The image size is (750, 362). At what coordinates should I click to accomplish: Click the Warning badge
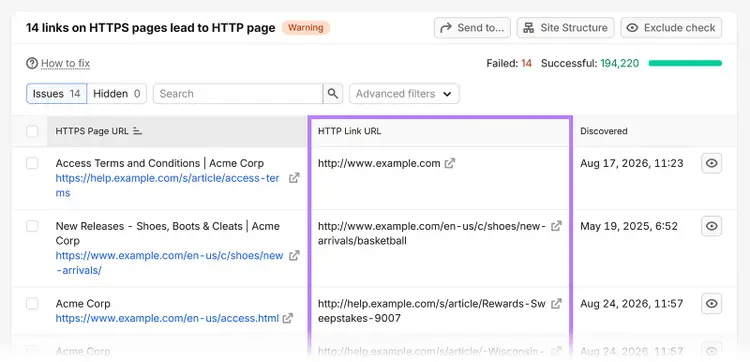(x=306, y=28)
